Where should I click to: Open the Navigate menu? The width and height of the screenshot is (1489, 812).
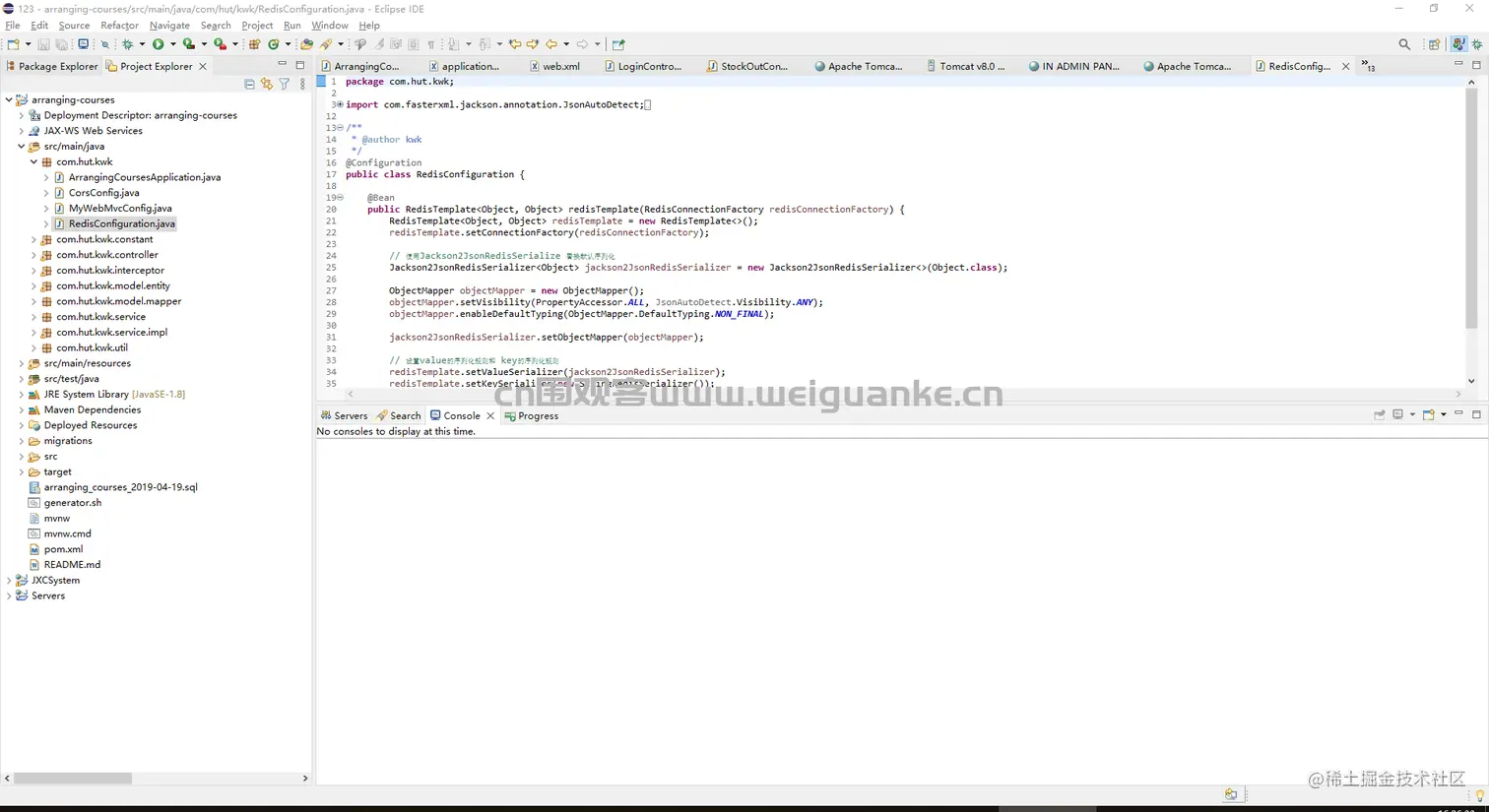169,26
